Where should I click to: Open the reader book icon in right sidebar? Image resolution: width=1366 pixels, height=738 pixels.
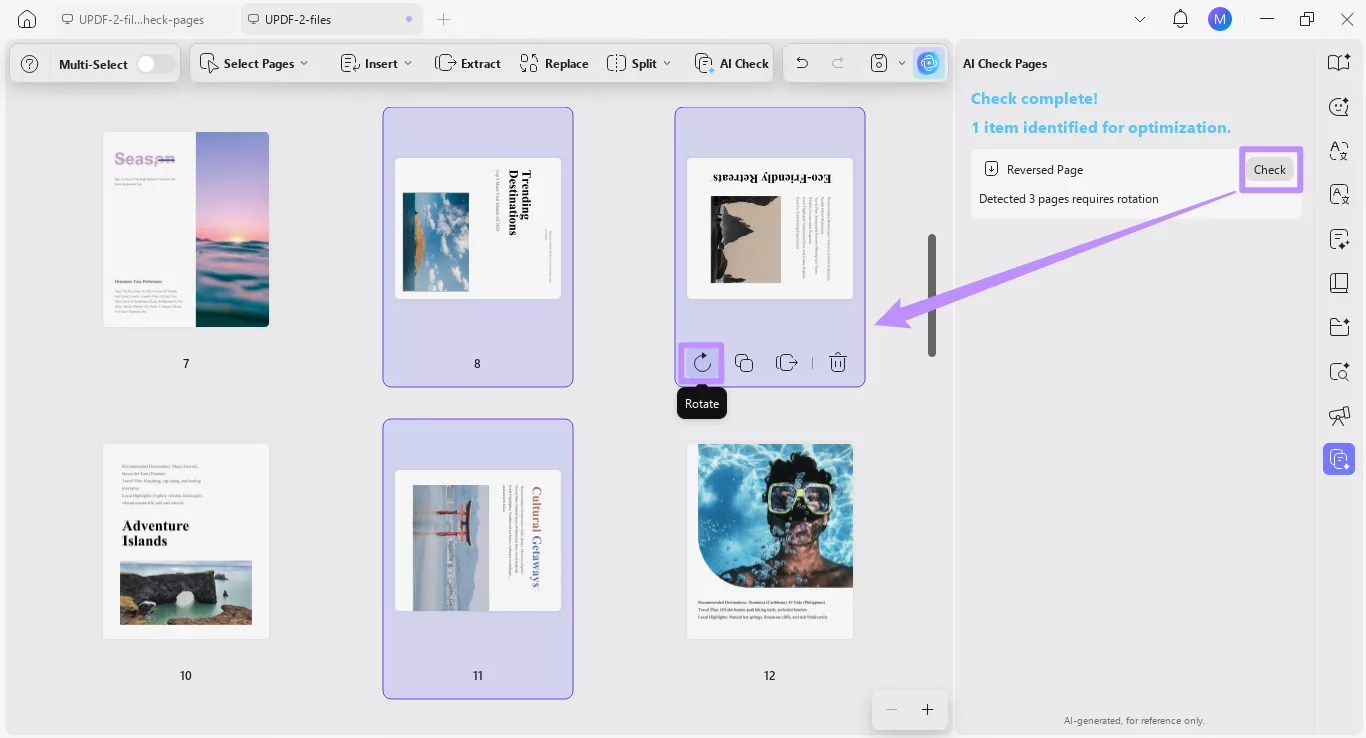click(1339, 63)
